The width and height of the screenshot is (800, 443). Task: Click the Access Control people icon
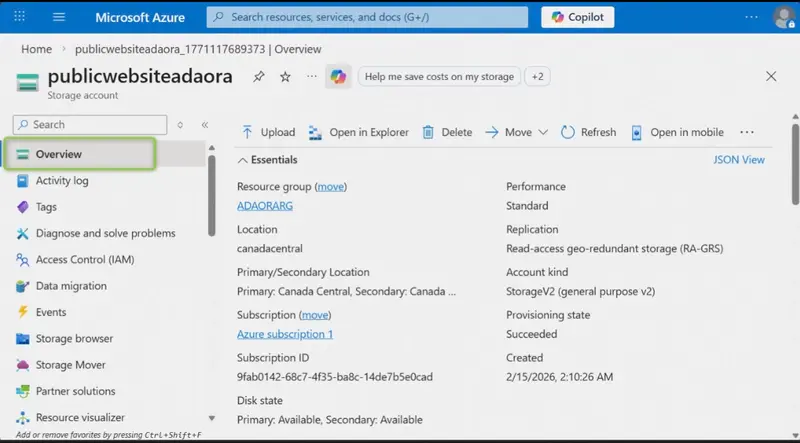pyautogui.click(x=22, y=260)
